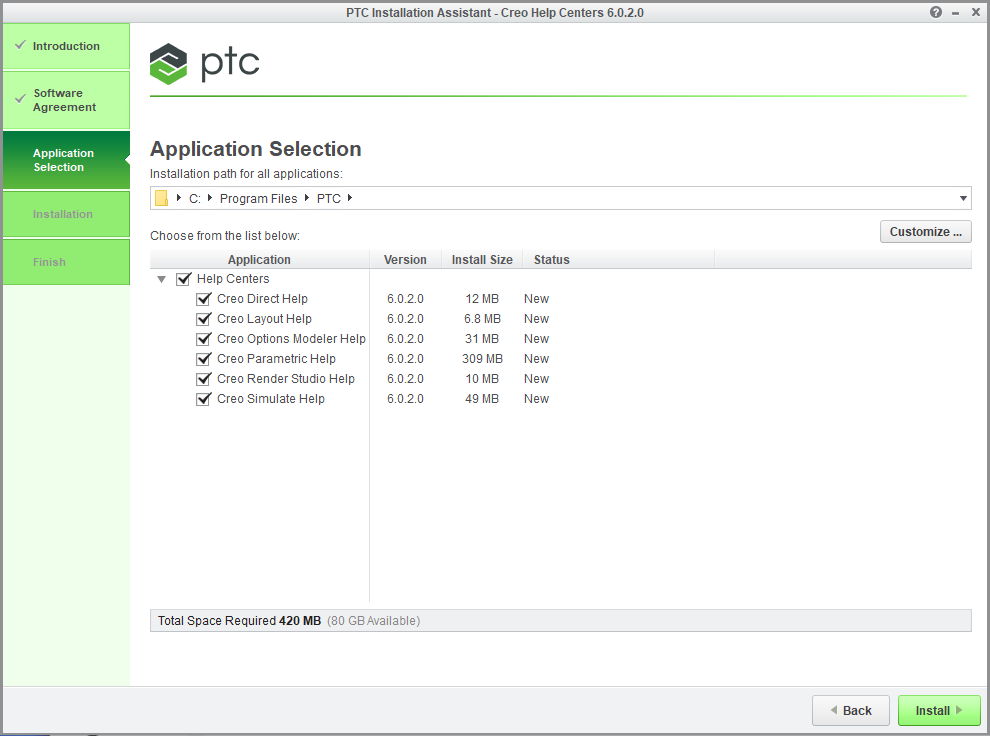Click the Back button
This screenshot has width=990, height=736.
(x=851, y=710)
